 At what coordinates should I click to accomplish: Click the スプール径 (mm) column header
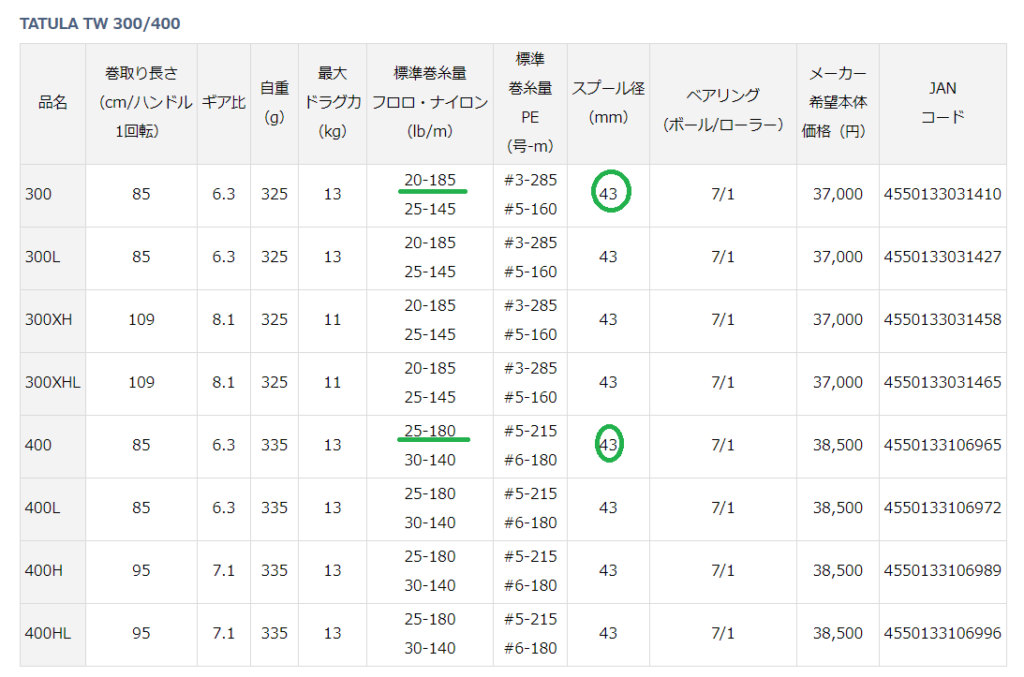click(x=609, y=102)
